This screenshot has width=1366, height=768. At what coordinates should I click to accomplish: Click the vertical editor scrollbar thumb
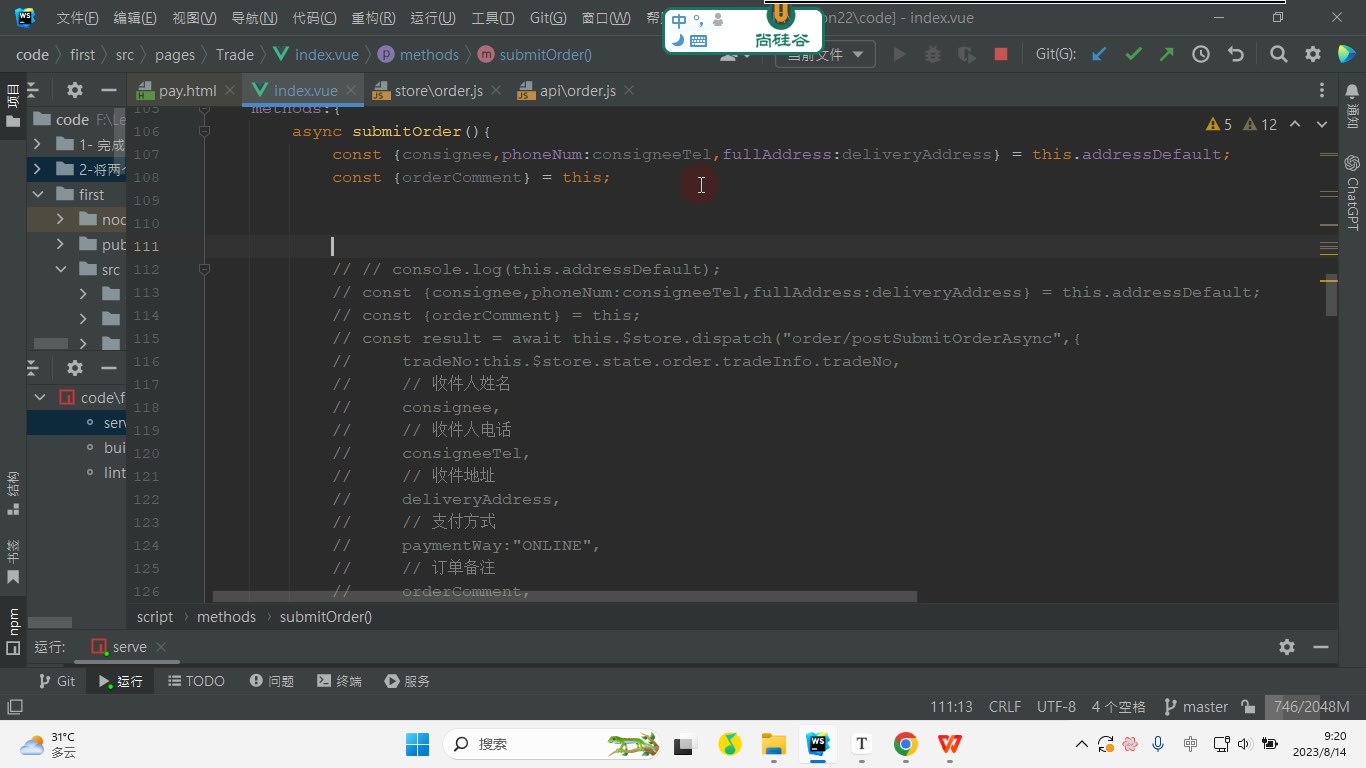1331,295
